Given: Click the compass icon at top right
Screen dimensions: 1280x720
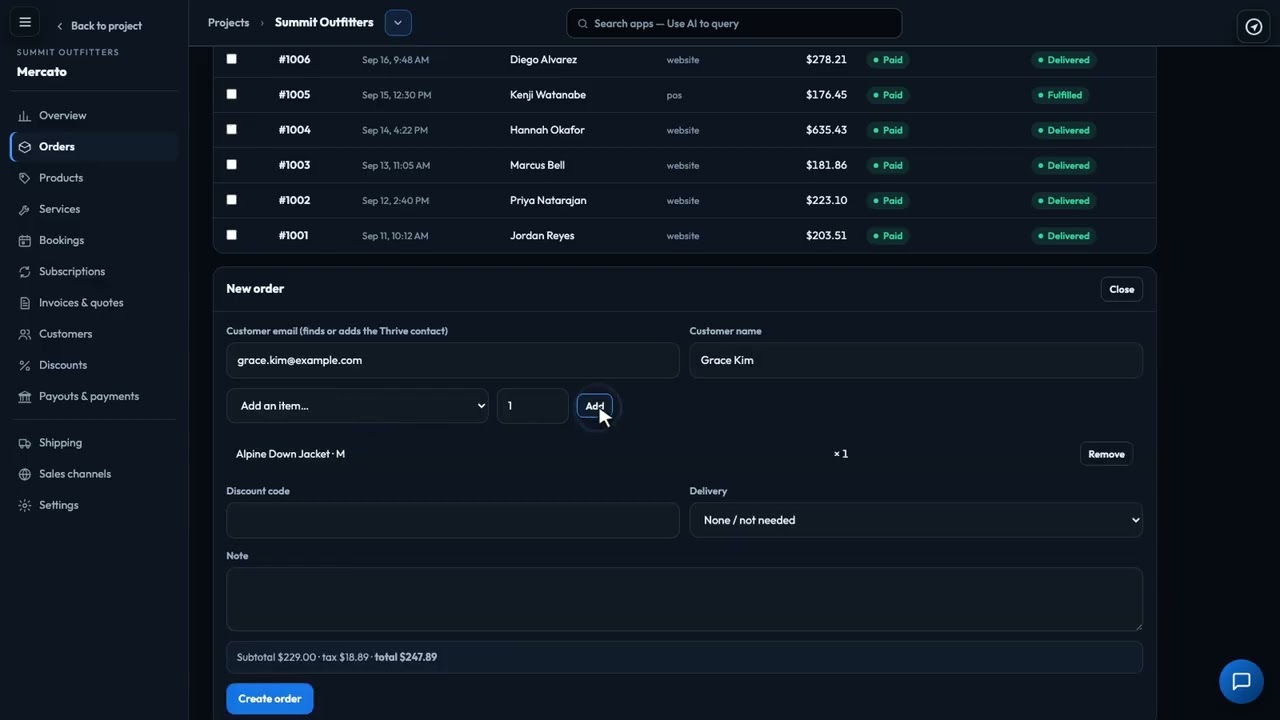Looking at the screenshot, I should coord(1253,27).
